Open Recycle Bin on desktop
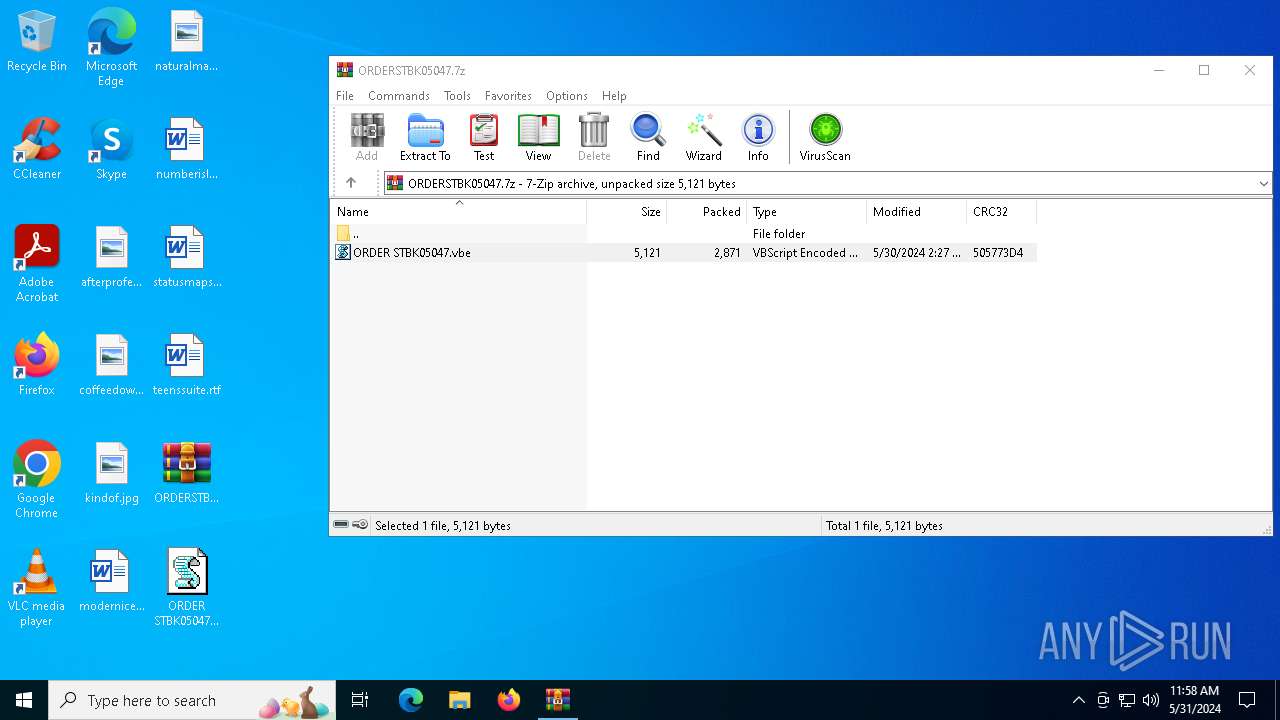 pyautogui.click(x=37, y=41)
